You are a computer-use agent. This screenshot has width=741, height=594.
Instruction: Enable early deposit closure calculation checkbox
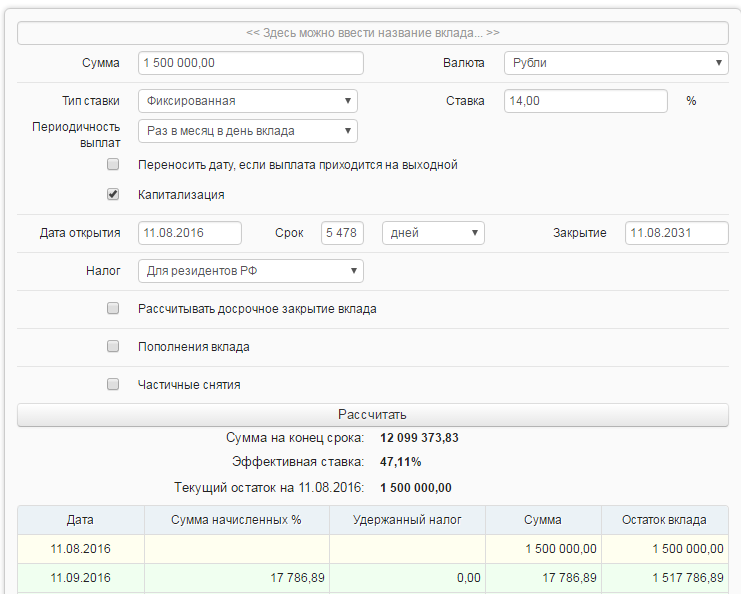pyautogui.click(x=113, y=309)
